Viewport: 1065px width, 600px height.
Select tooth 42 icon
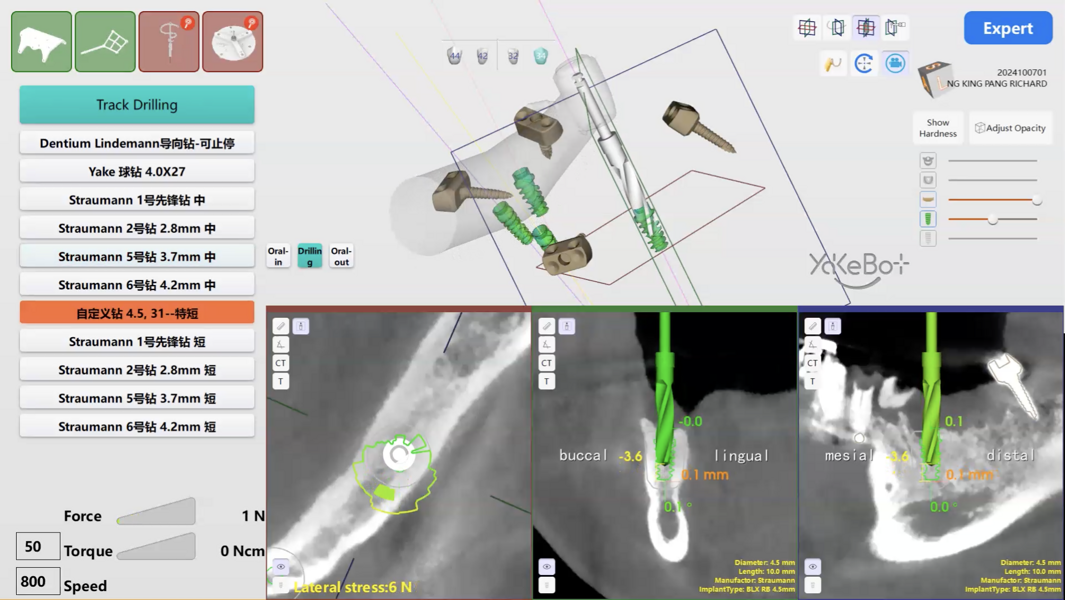point(482,56)
